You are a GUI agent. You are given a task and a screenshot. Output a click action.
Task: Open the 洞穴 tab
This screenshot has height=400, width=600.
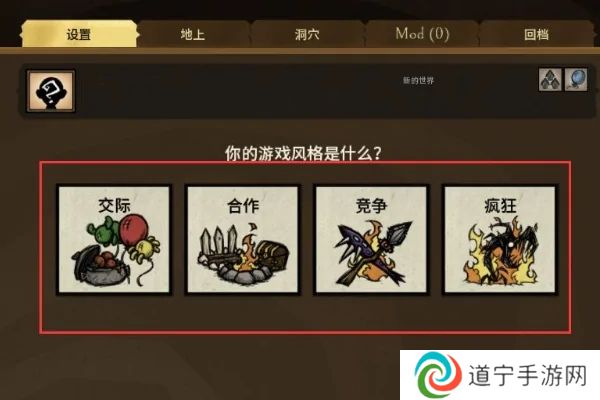307,34
